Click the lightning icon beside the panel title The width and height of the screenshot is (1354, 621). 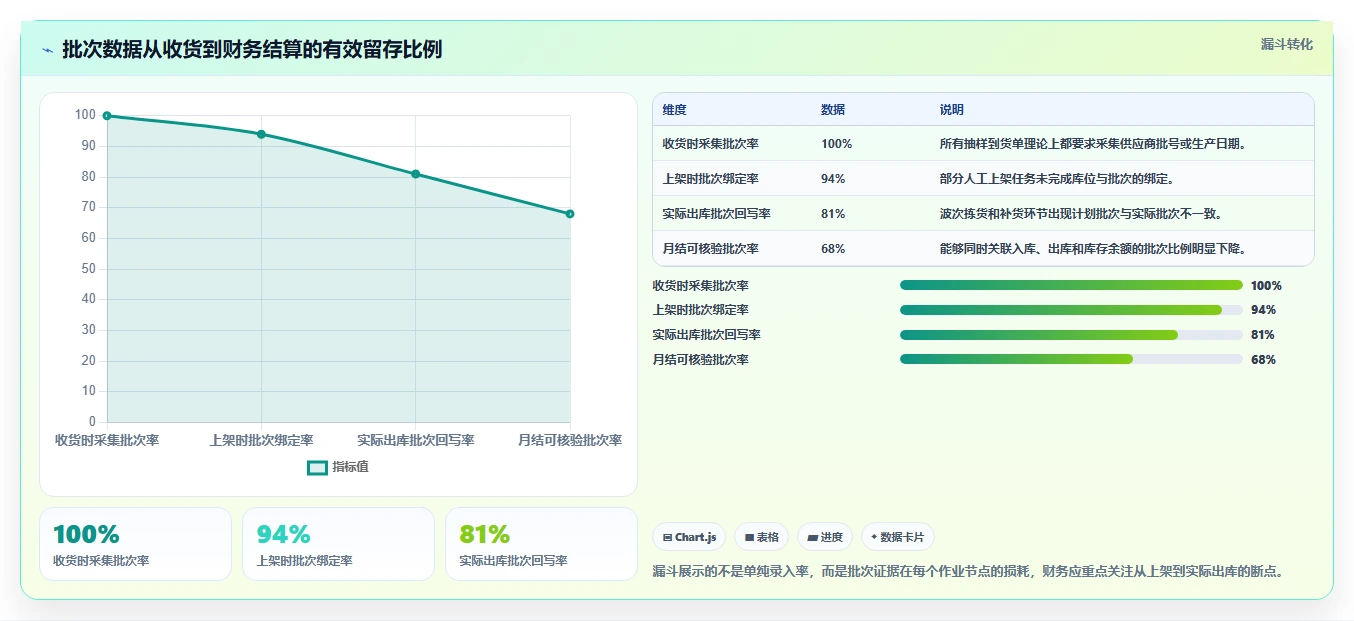(47, 50)
